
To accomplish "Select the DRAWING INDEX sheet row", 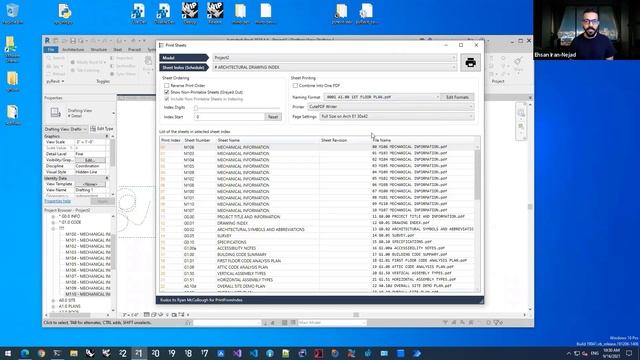I will point(317,223).
